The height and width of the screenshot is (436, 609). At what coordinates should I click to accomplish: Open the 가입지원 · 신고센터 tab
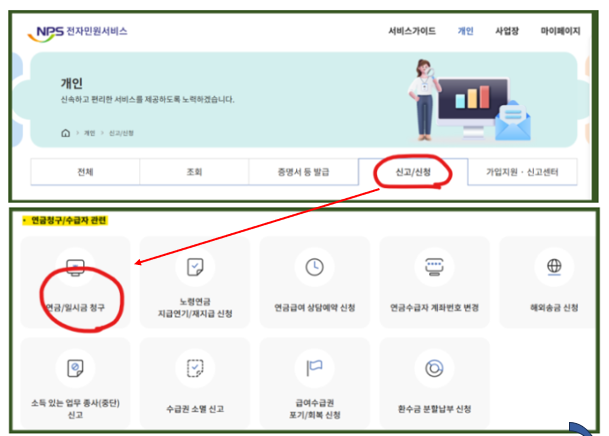click(x=522, y=172)
